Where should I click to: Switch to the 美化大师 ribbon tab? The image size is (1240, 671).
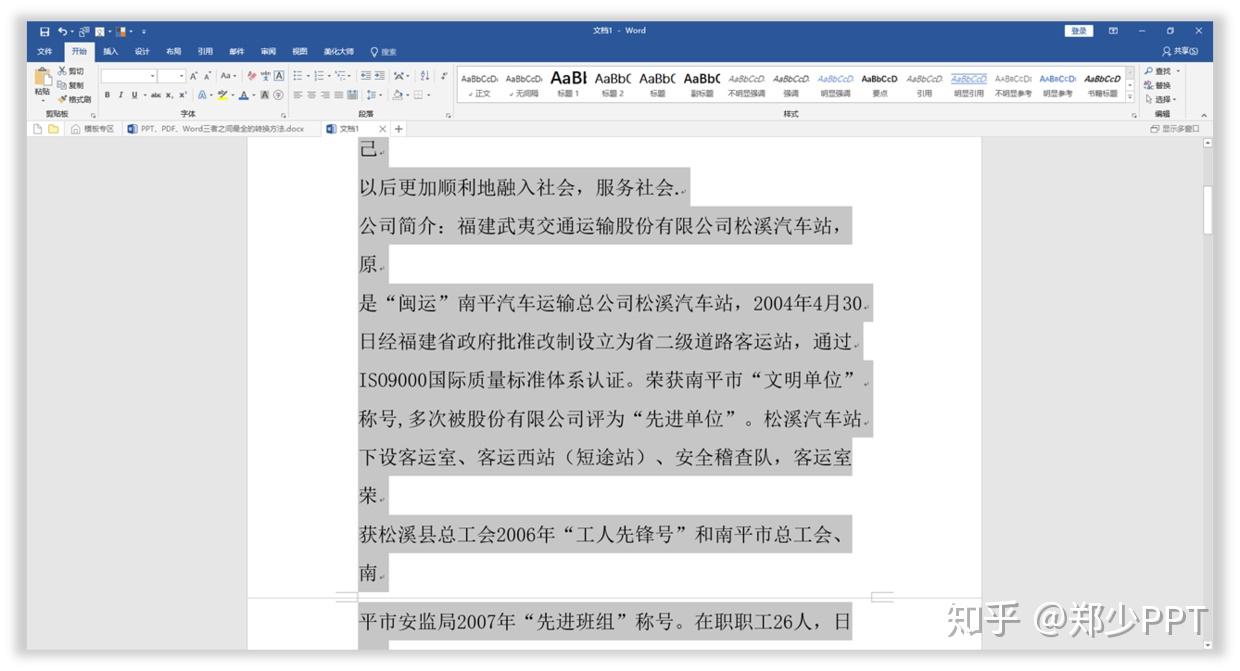pyautogui.click(x=338, y=51)
